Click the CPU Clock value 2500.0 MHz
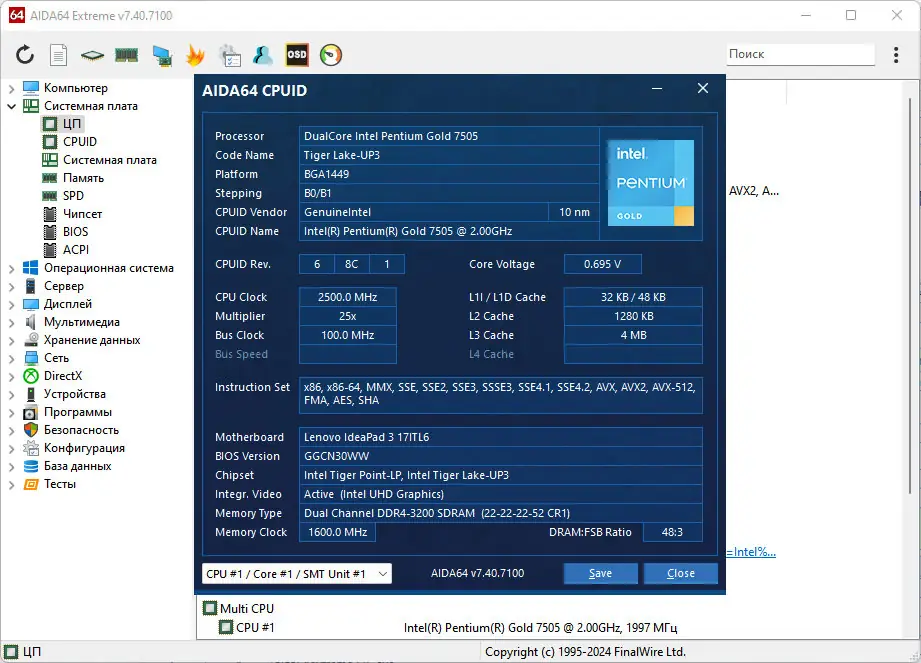The width and height of the screenshot is (921, 663). click(348, 297)
